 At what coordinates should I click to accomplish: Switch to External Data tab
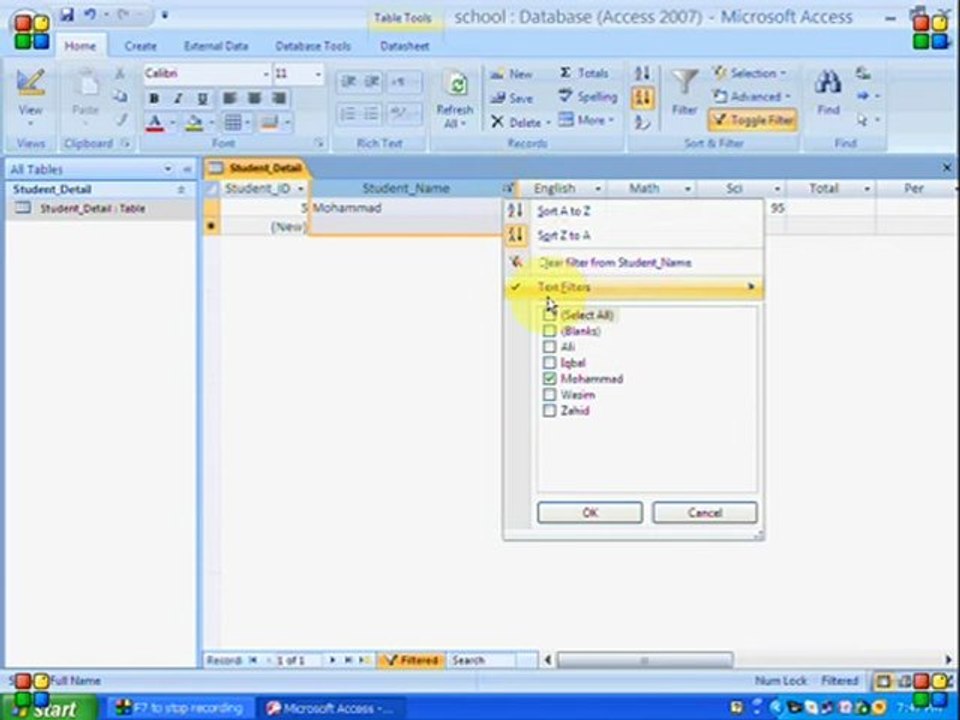216,46
